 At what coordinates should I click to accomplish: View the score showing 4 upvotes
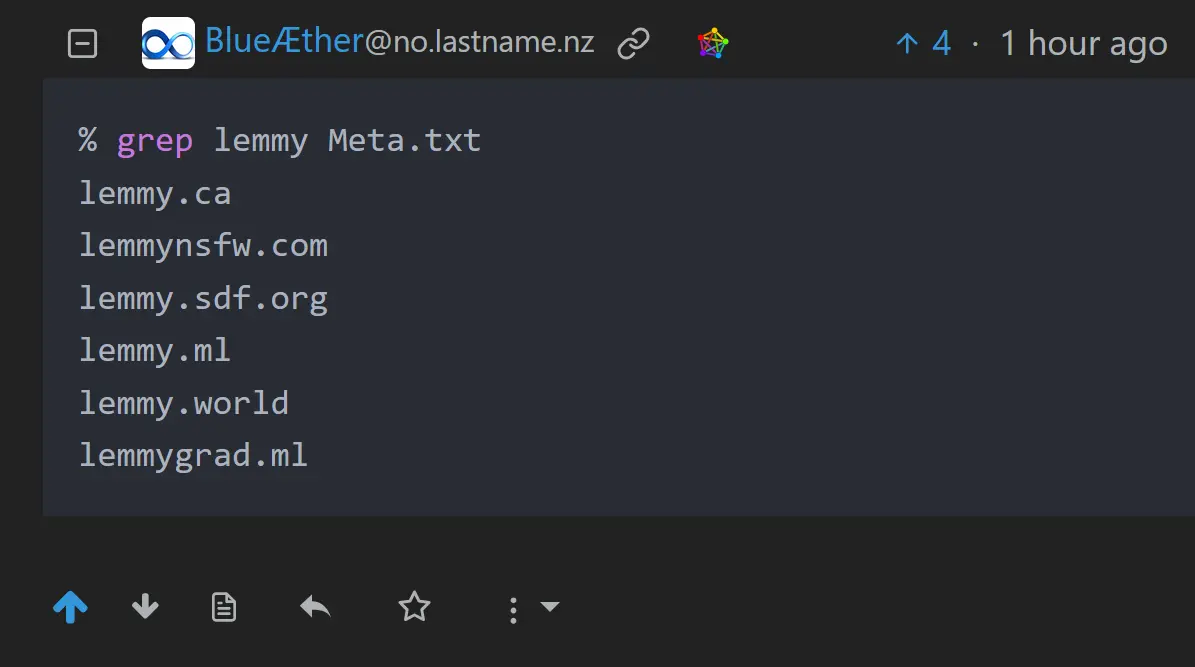click(x=924, y=43)
